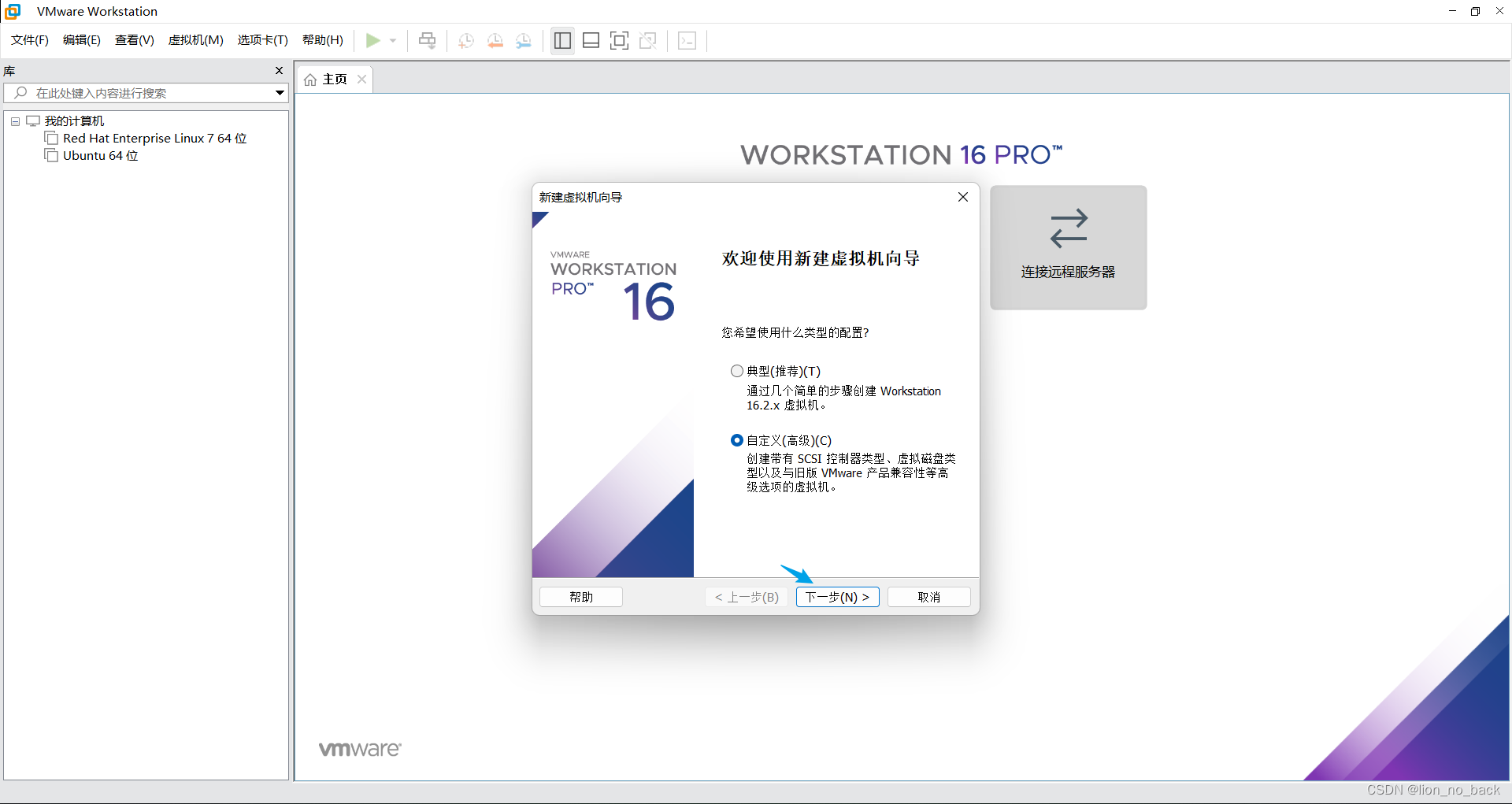The height and width of the screenshot is (804, 1512).
Task: Open the 虚拟机(M) menu
Action: tap(195, 40)
